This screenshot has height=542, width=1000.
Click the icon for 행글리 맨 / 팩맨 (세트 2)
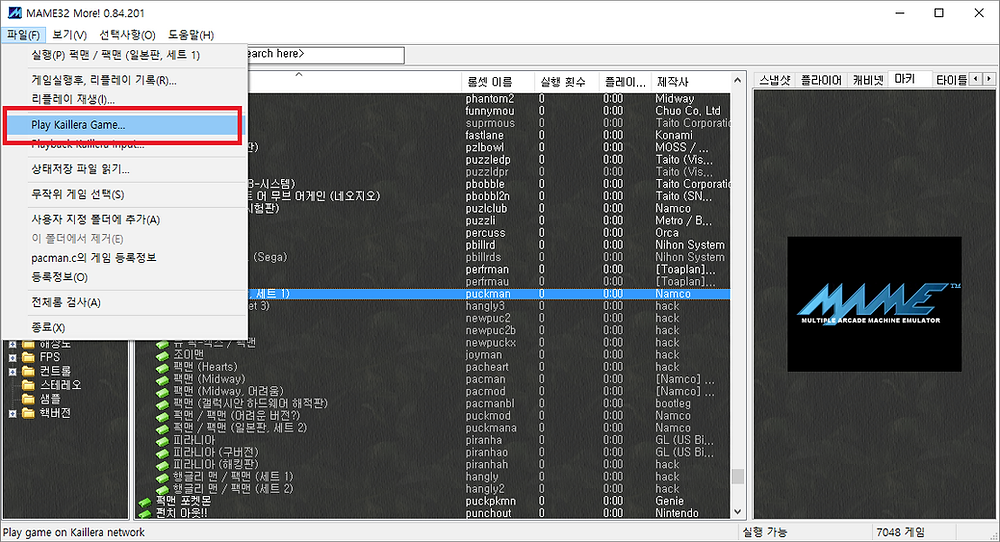pos(163,488)
